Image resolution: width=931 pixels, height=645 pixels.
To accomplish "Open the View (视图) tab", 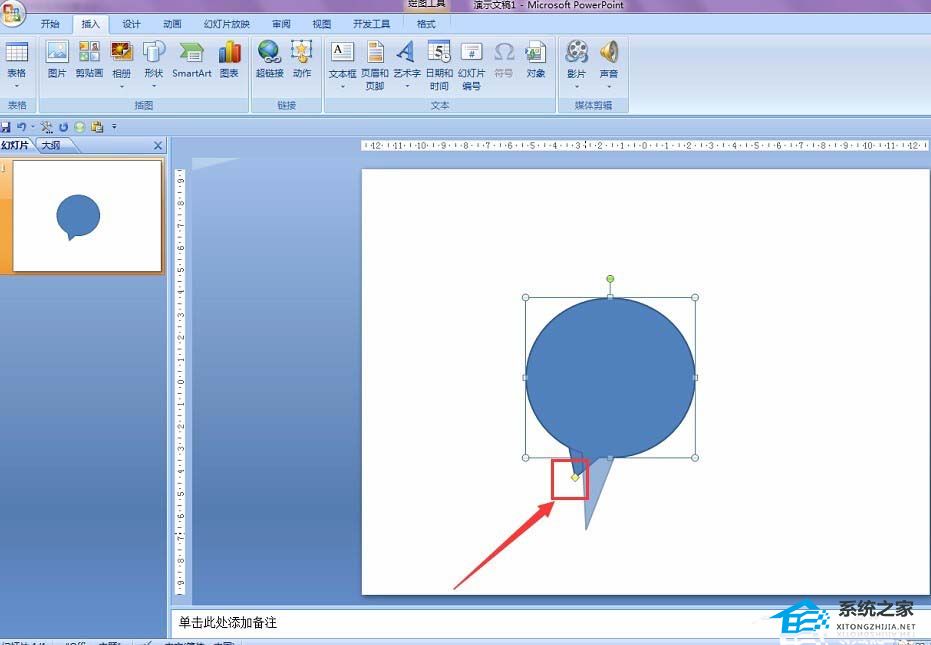I will click(322, 24).
